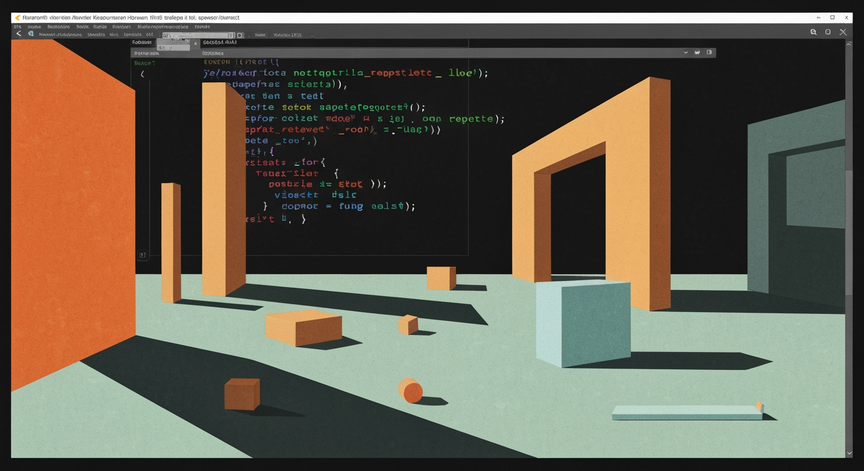Click the toolbar's light gray input field
This screenshot has width=864, height=471.
198,35
